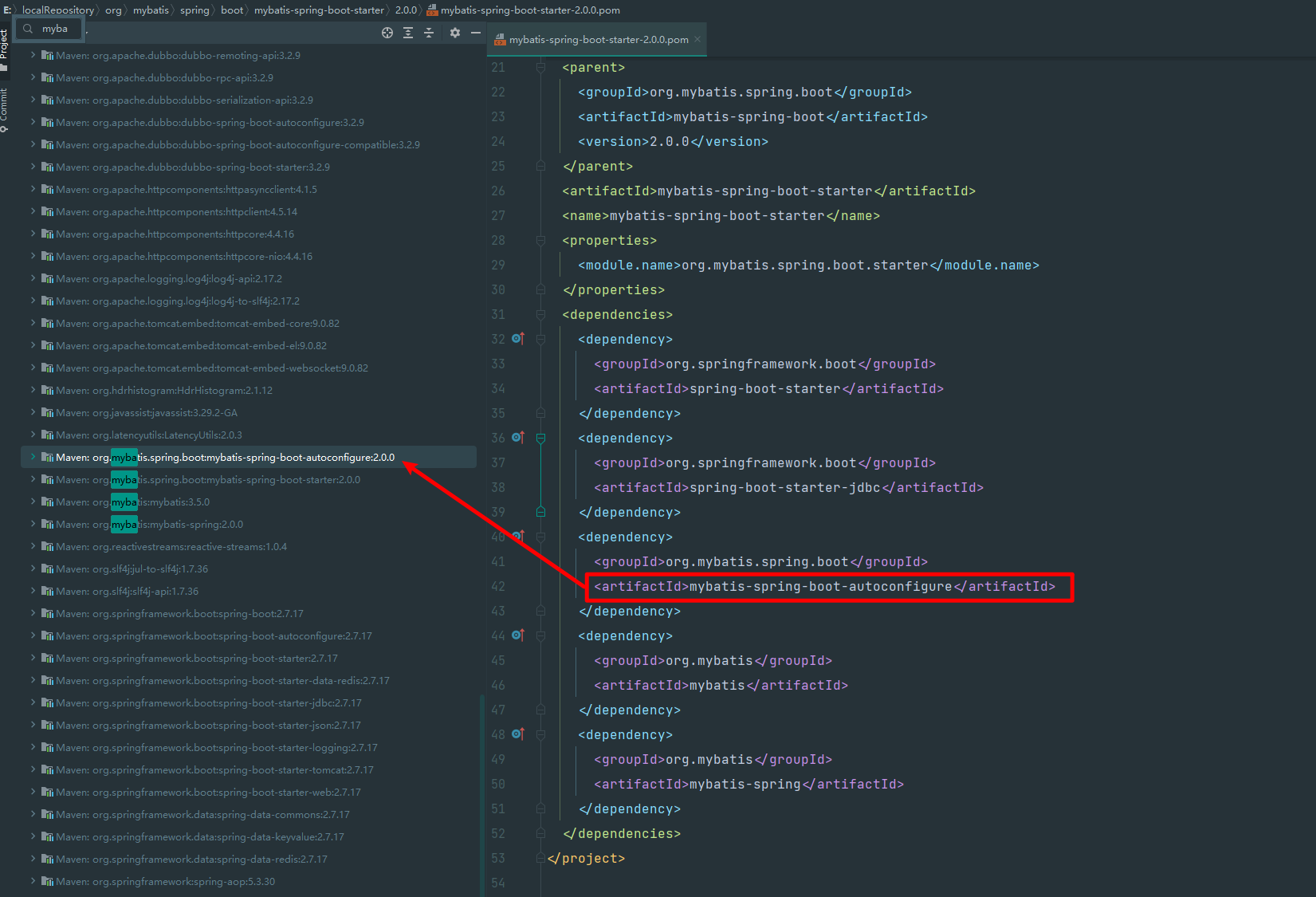Screen dimensions: 1316x897
Task: Expand Maven: org.apache.httpcomponents:httpclient:4.5.14
Action: pyautogui.click(x=33, y=211)
